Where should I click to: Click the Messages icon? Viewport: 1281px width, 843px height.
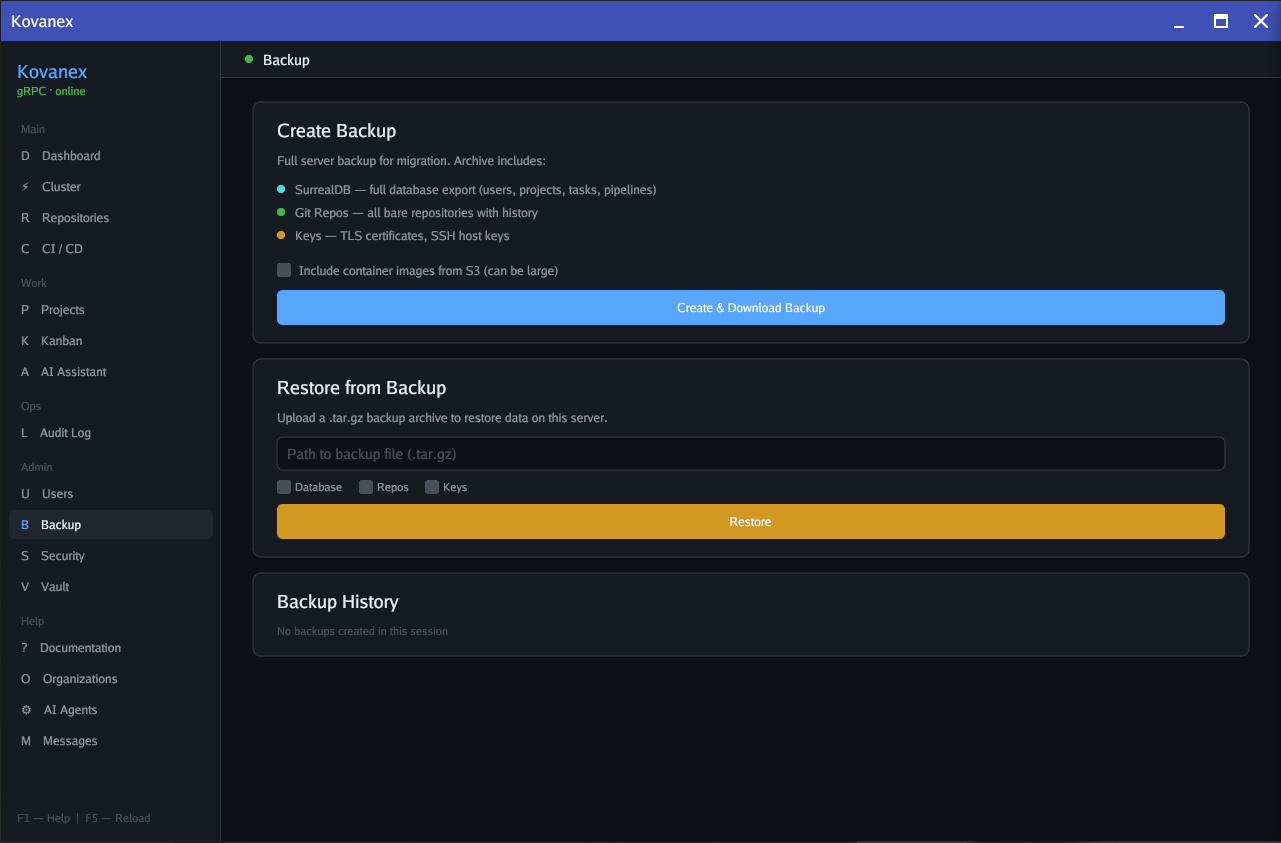[24, 740]
